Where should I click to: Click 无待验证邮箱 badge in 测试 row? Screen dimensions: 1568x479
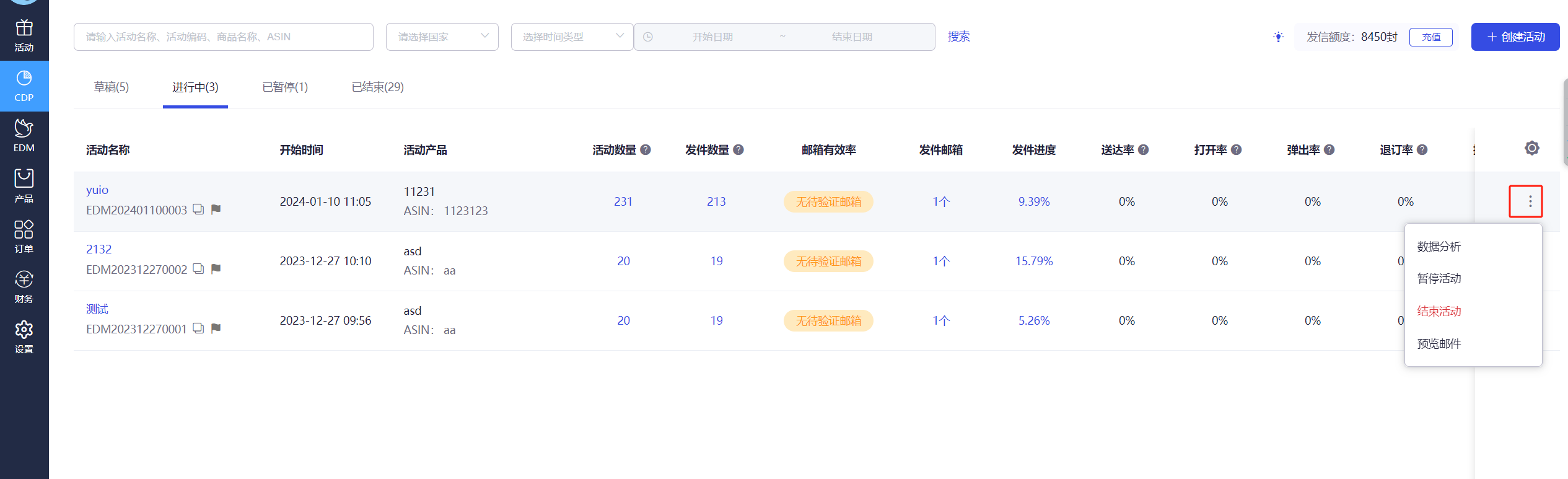[828, 321]
